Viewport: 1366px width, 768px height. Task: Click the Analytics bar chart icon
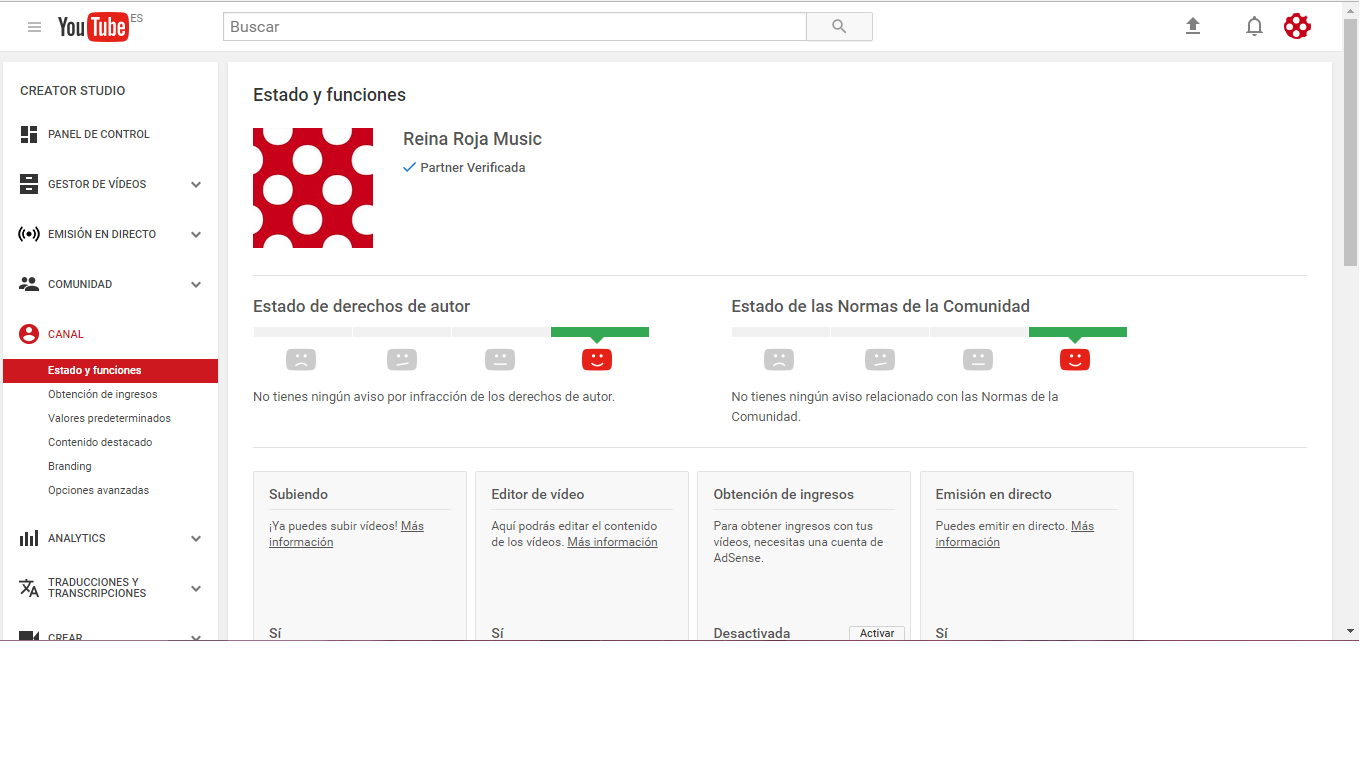29,538
